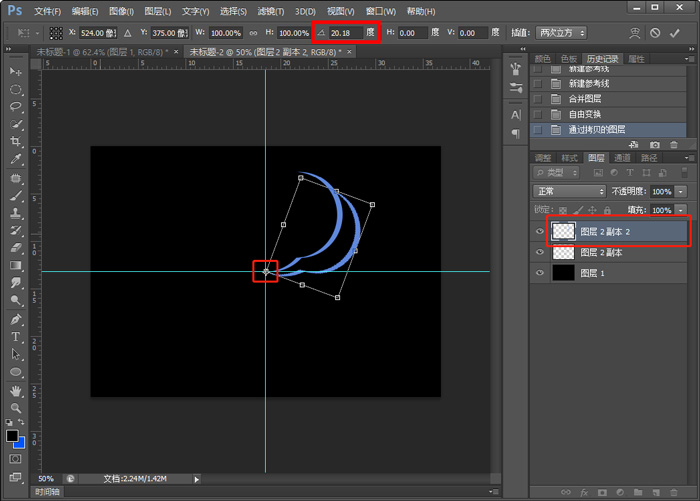Switch to warp mode icon
The height and width of the screenshot is (501, 700).
634,33
